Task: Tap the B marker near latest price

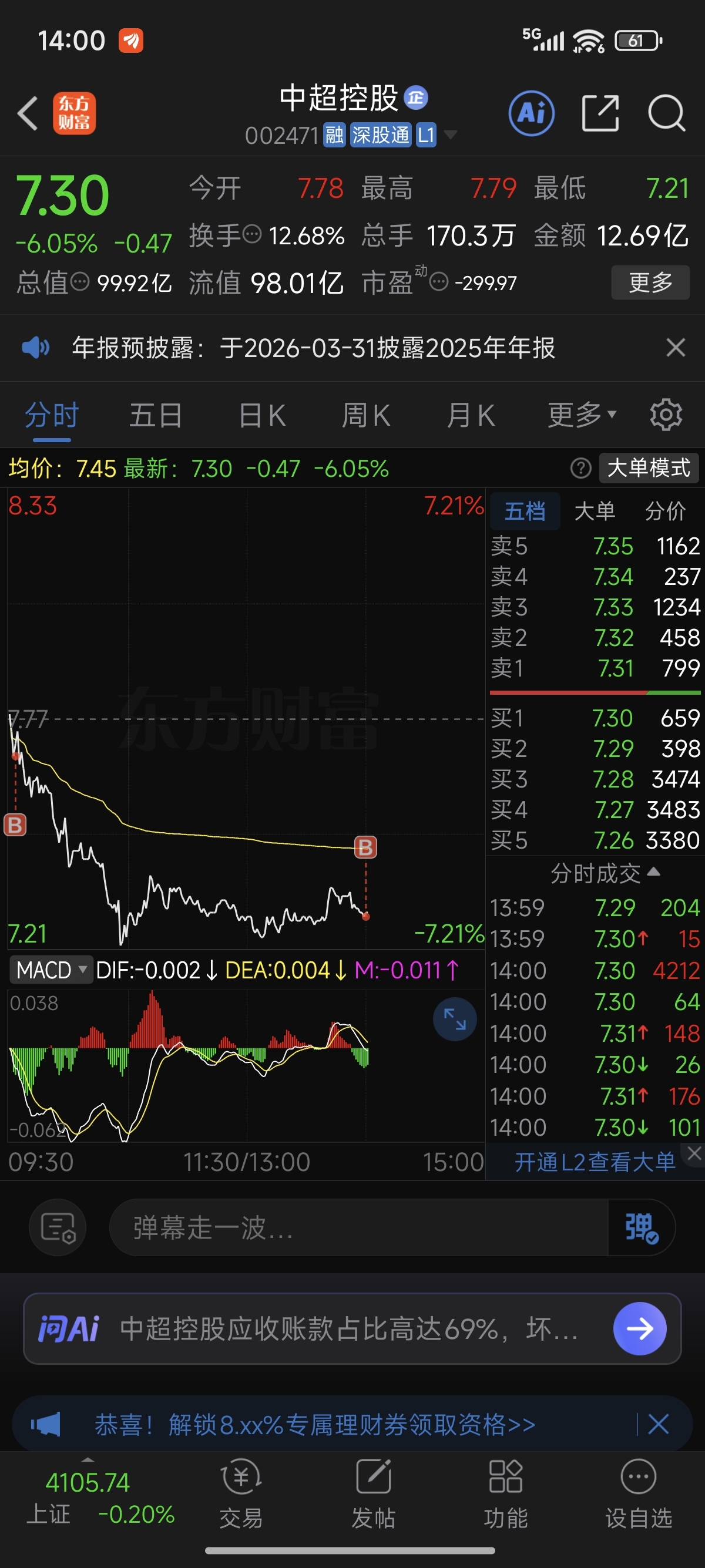Action: coord(365,847)
